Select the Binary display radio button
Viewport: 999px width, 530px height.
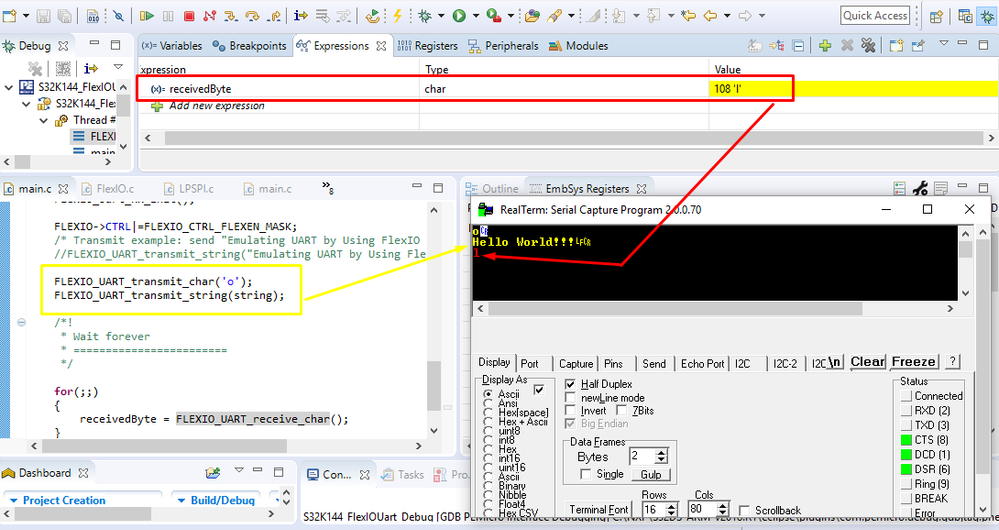[x=489, y=486]
